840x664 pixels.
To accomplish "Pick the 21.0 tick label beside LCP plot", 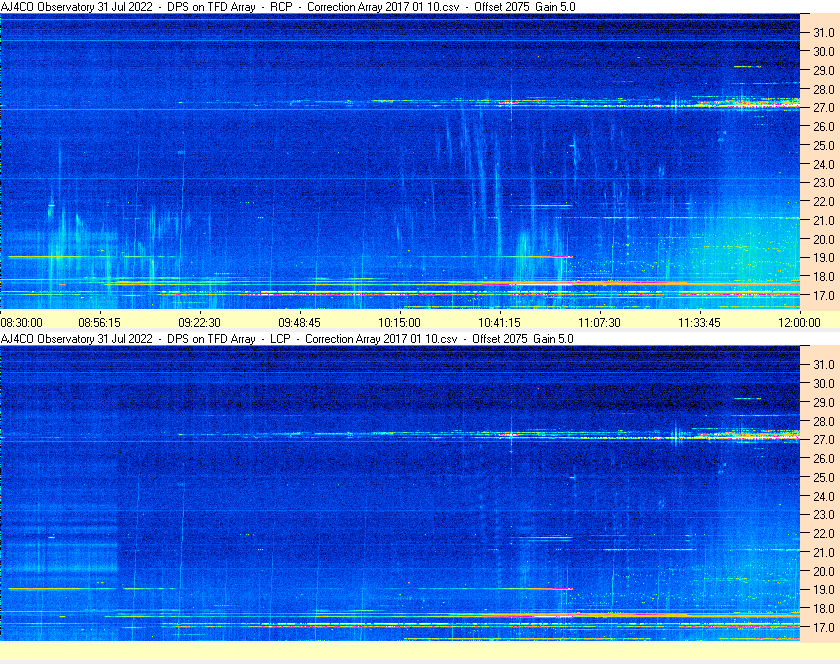I will tap(824, 552).
